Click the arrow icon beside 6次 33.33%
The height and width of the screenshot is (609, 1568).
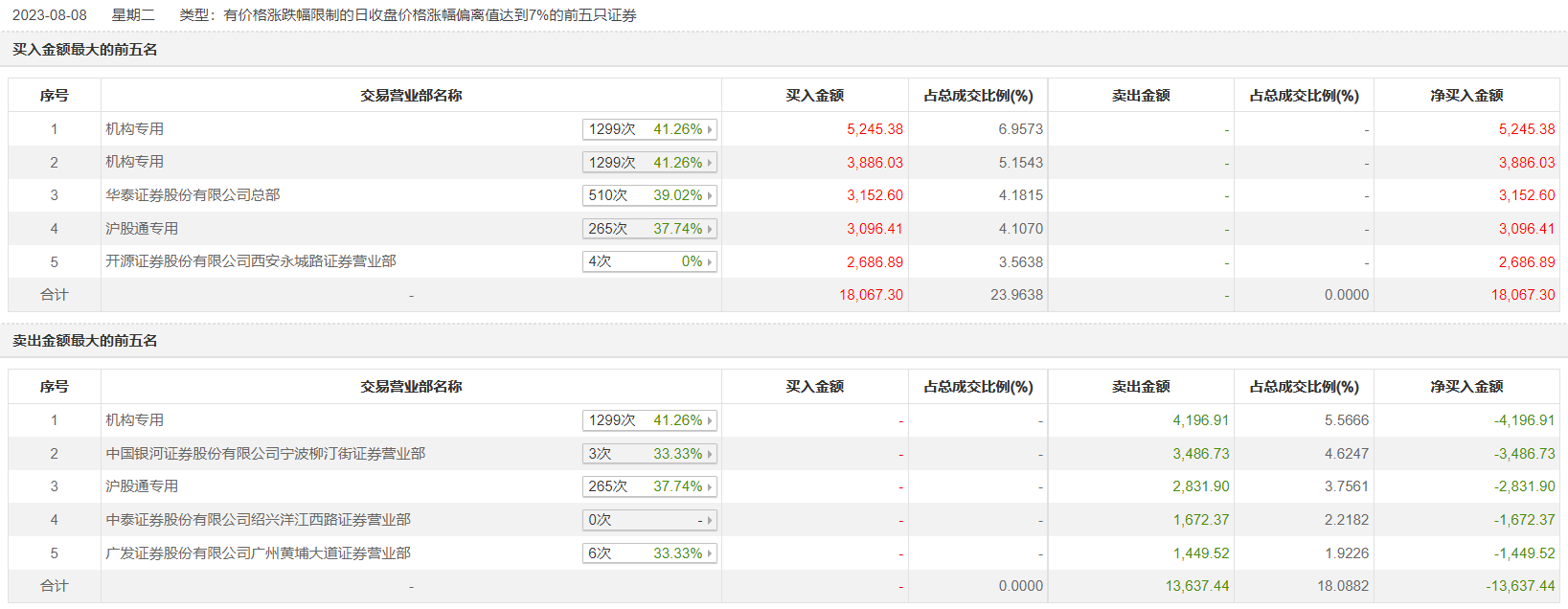pyautogui.click(x=710, y=553)
